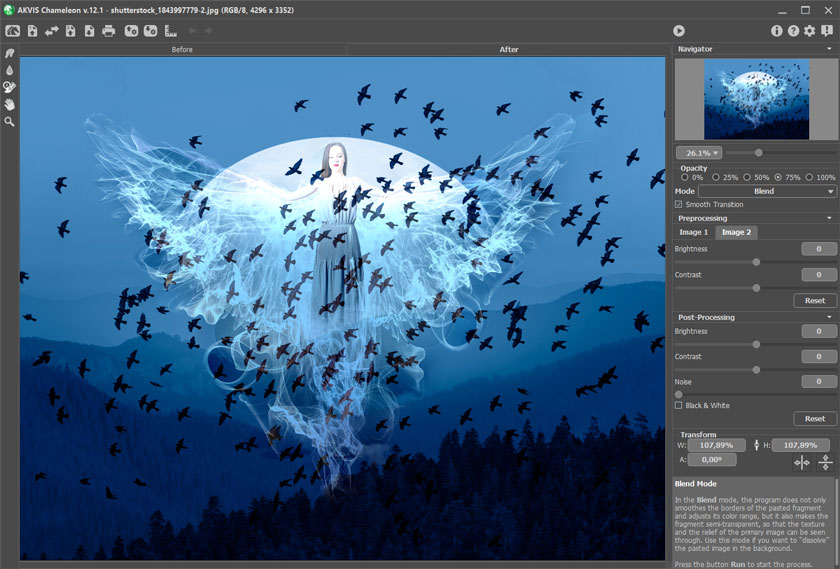
Task: Select the Image 2 preprocessing tab
Action: 737,232
